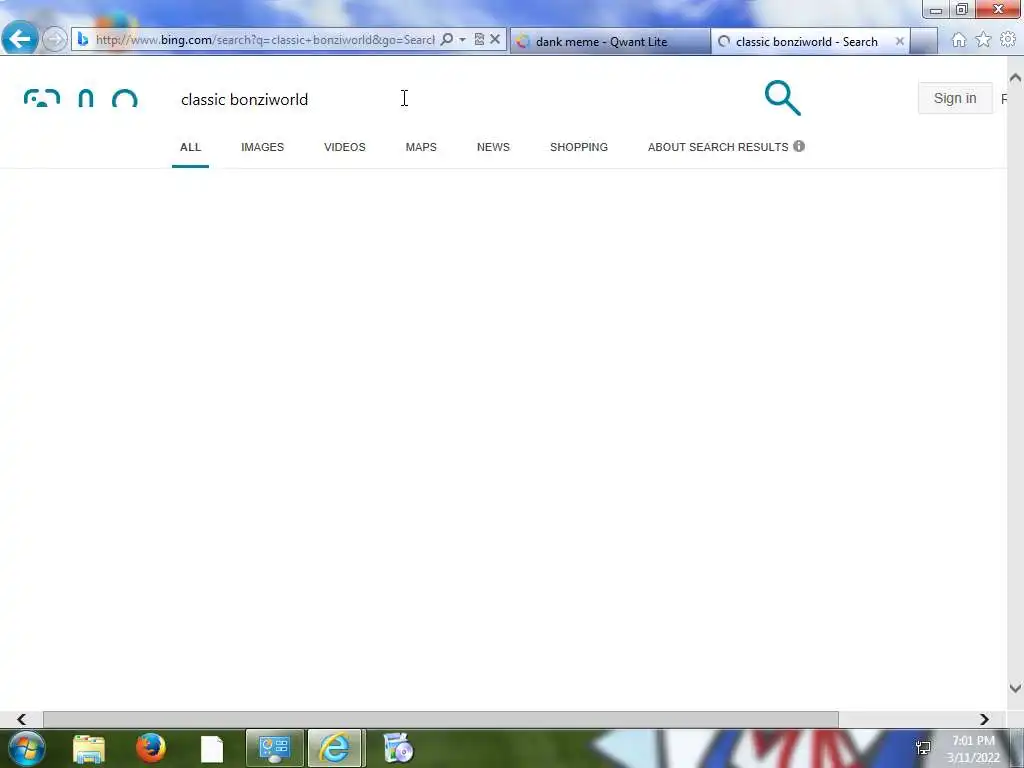Open the Windows Start orb
This screenshot has height=768, width=1024.
[x=26, y=748]
